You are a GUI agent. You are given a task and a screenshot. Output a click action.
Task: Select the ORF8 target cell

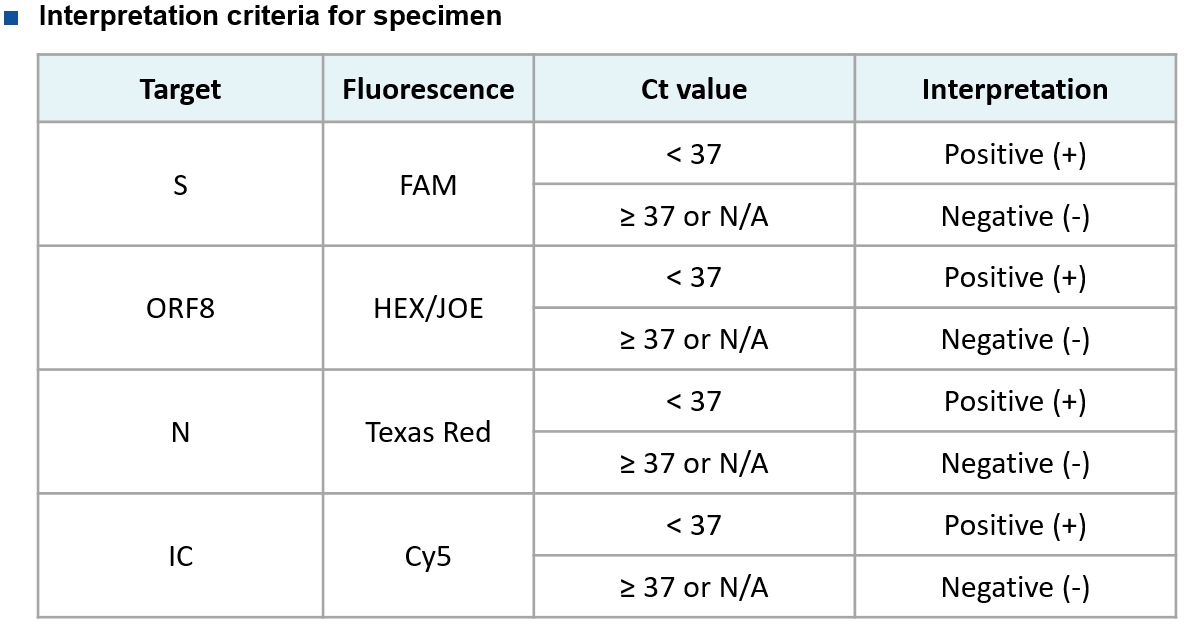pyautogui.click(x=180, y=308)
